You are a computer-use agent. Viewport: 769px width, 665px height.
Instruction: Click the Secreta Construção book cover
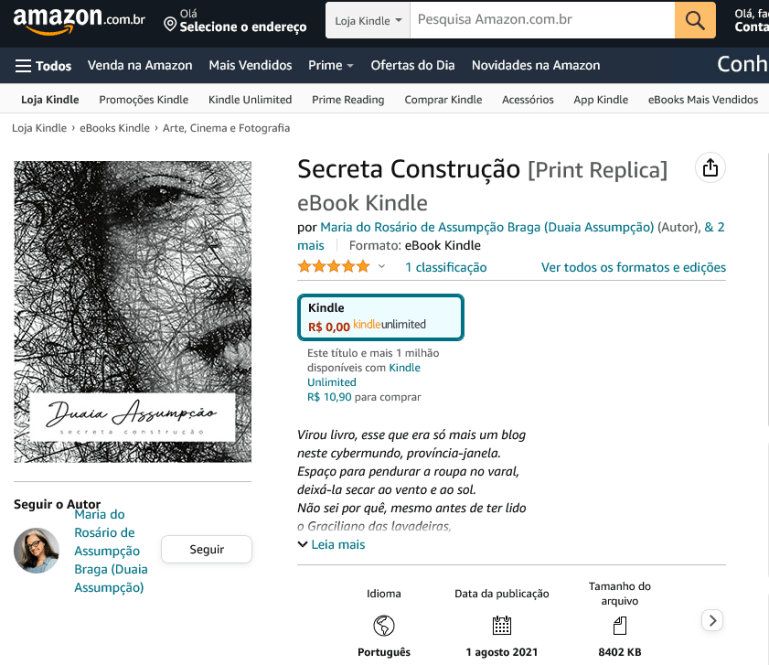[133, 311]
